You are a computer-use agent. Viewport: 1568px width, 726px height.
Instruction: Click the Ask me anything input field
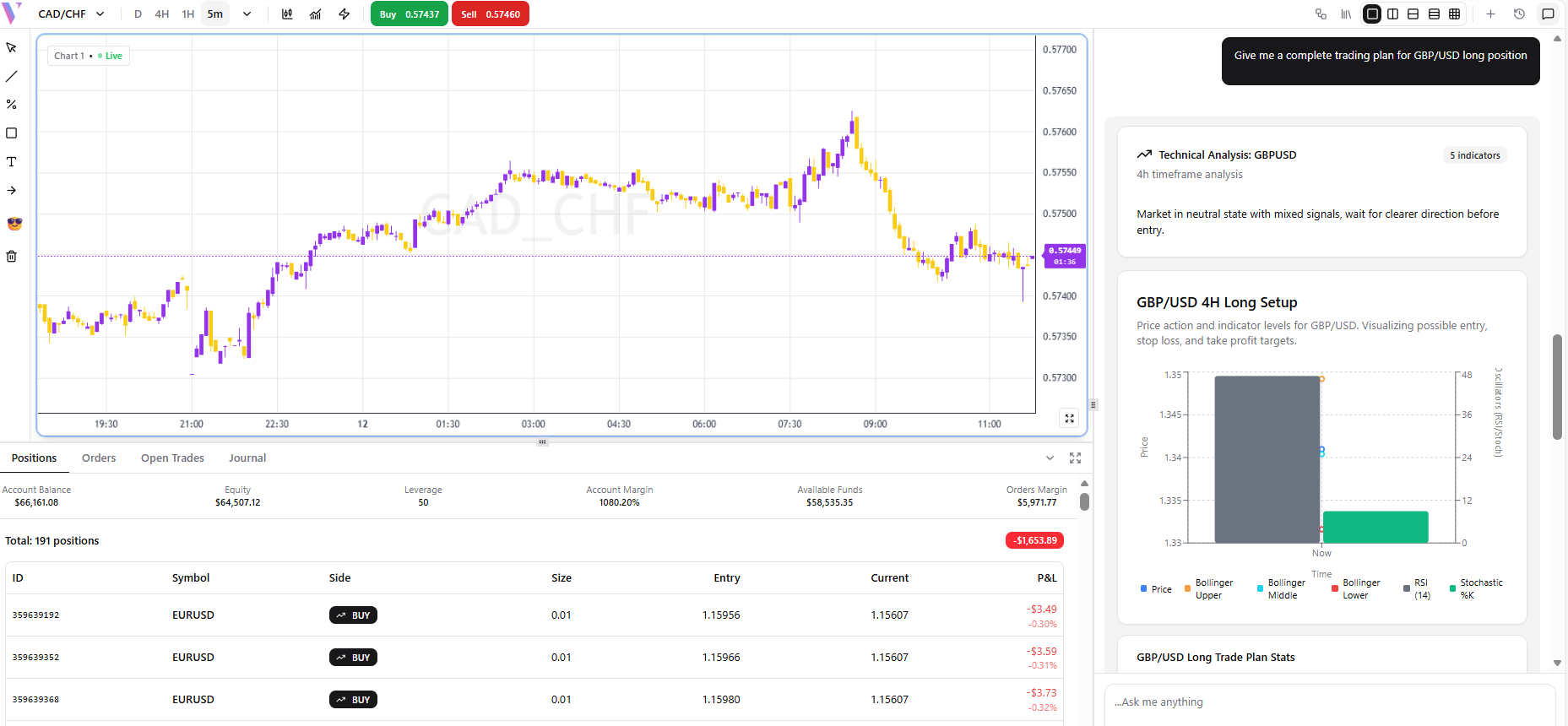click(1329, 702)
